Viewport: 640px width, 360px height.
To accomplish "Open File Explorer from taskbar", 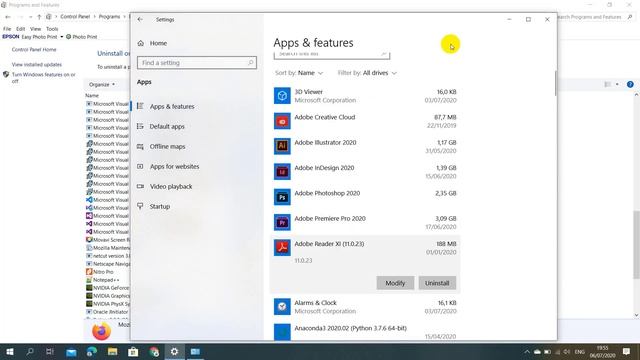I will coord(113,351).
